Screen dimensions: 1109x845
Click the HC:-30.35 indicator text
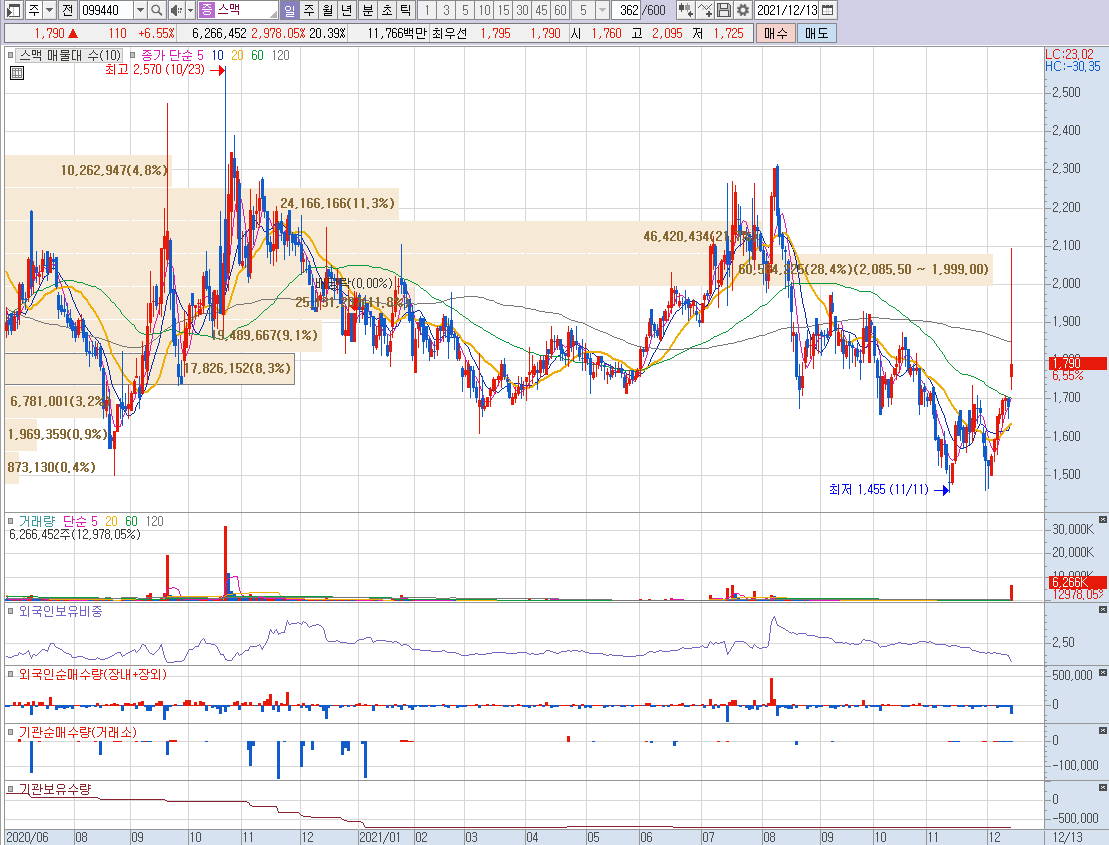(x=1073, y=66)
